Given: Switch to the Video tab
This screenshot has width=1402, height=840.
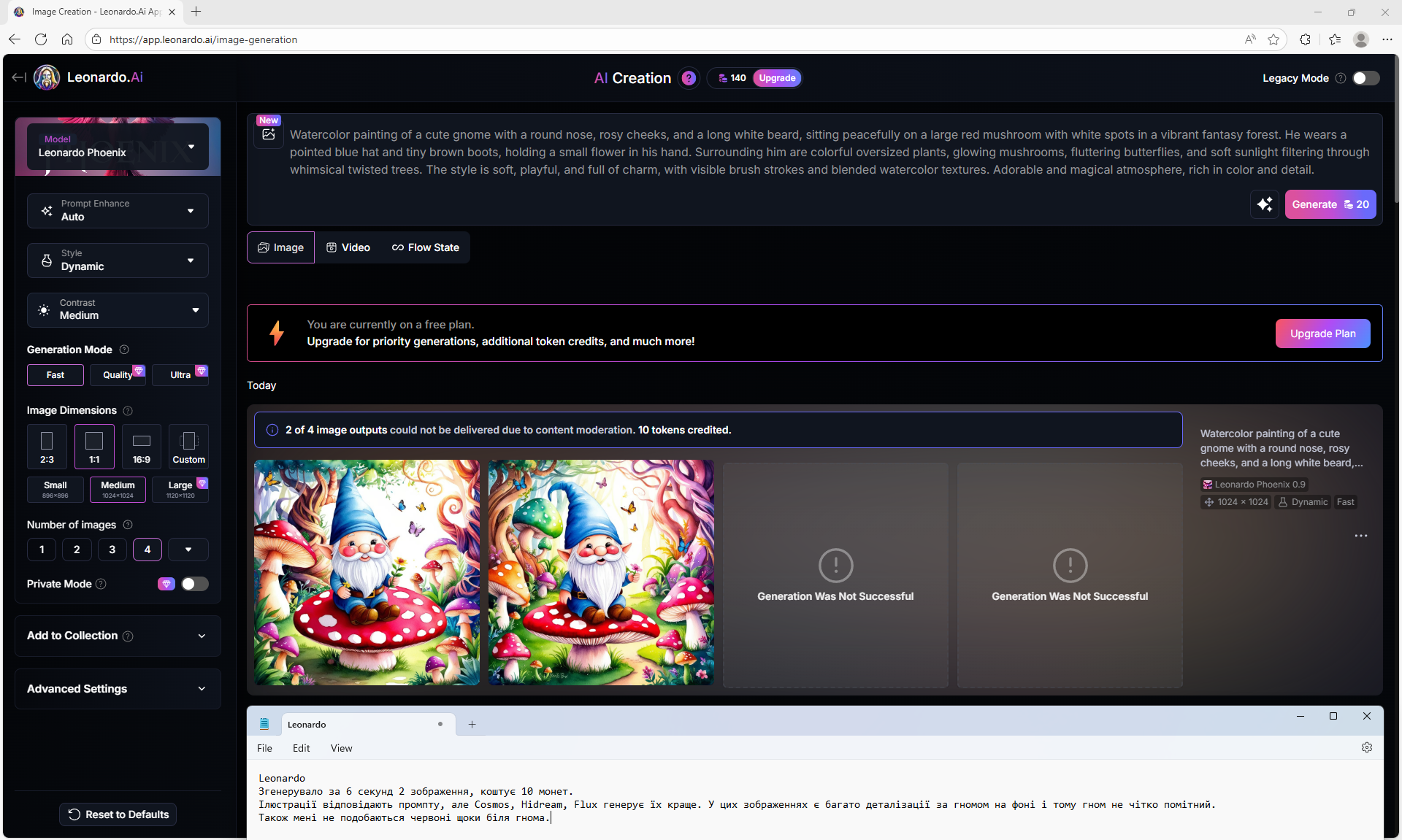Looking at the screenshot, I should coord(348,247).
